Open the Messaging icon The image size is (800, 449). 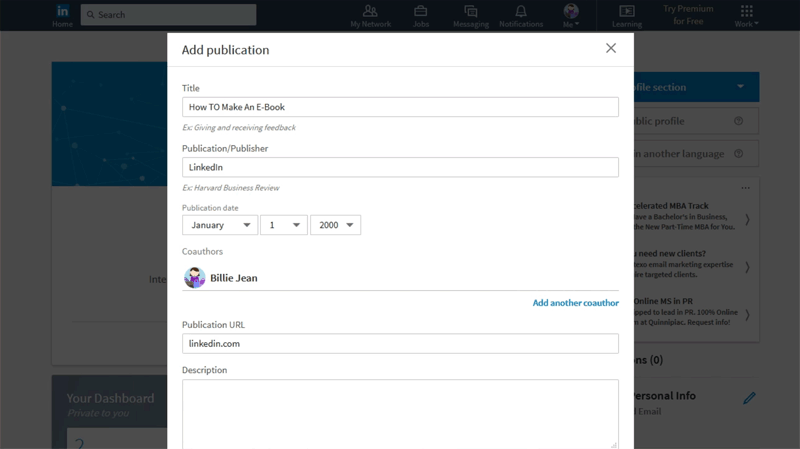click(470, 12)
